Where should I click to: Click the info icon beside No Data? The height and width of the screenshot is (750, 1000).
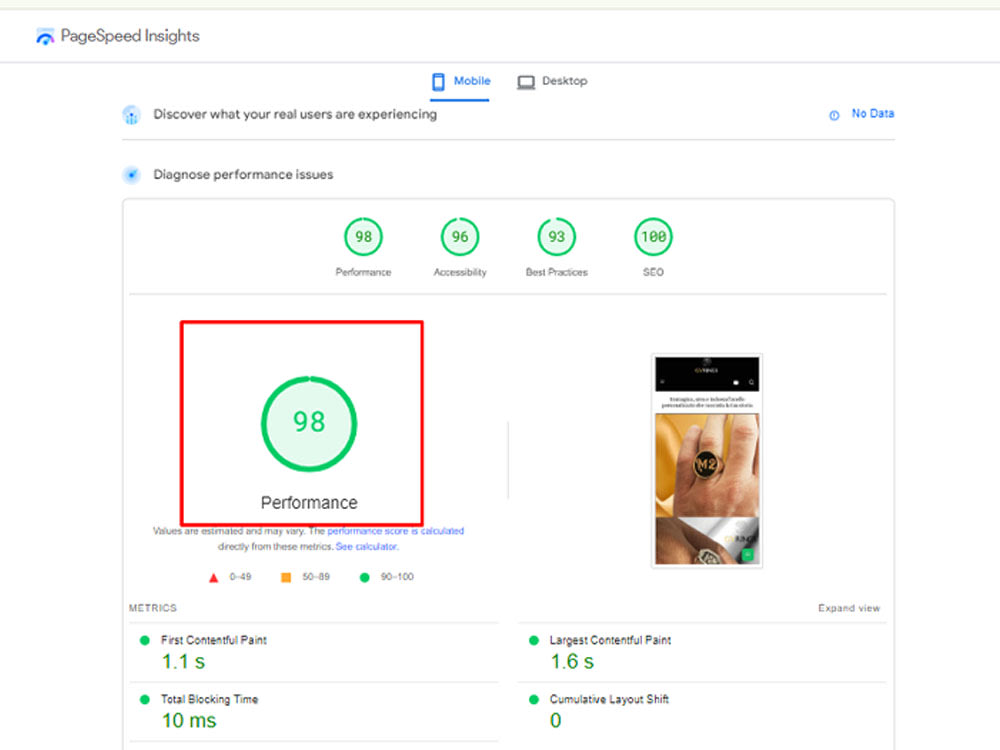point(834,115)
